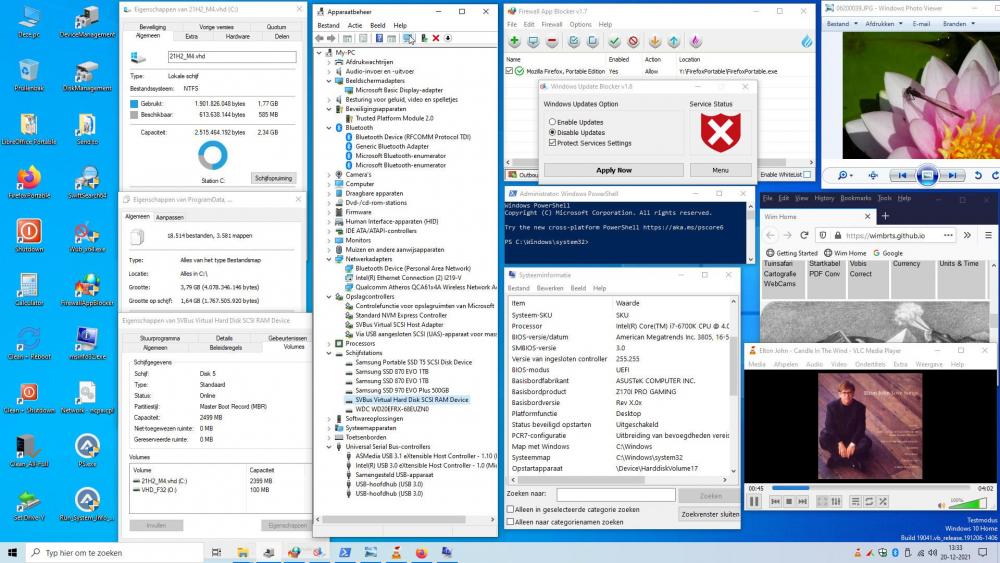
Task: Click the red X uninstall icon in Apparaatbeheer toolbar
Action: pos(436,38)
